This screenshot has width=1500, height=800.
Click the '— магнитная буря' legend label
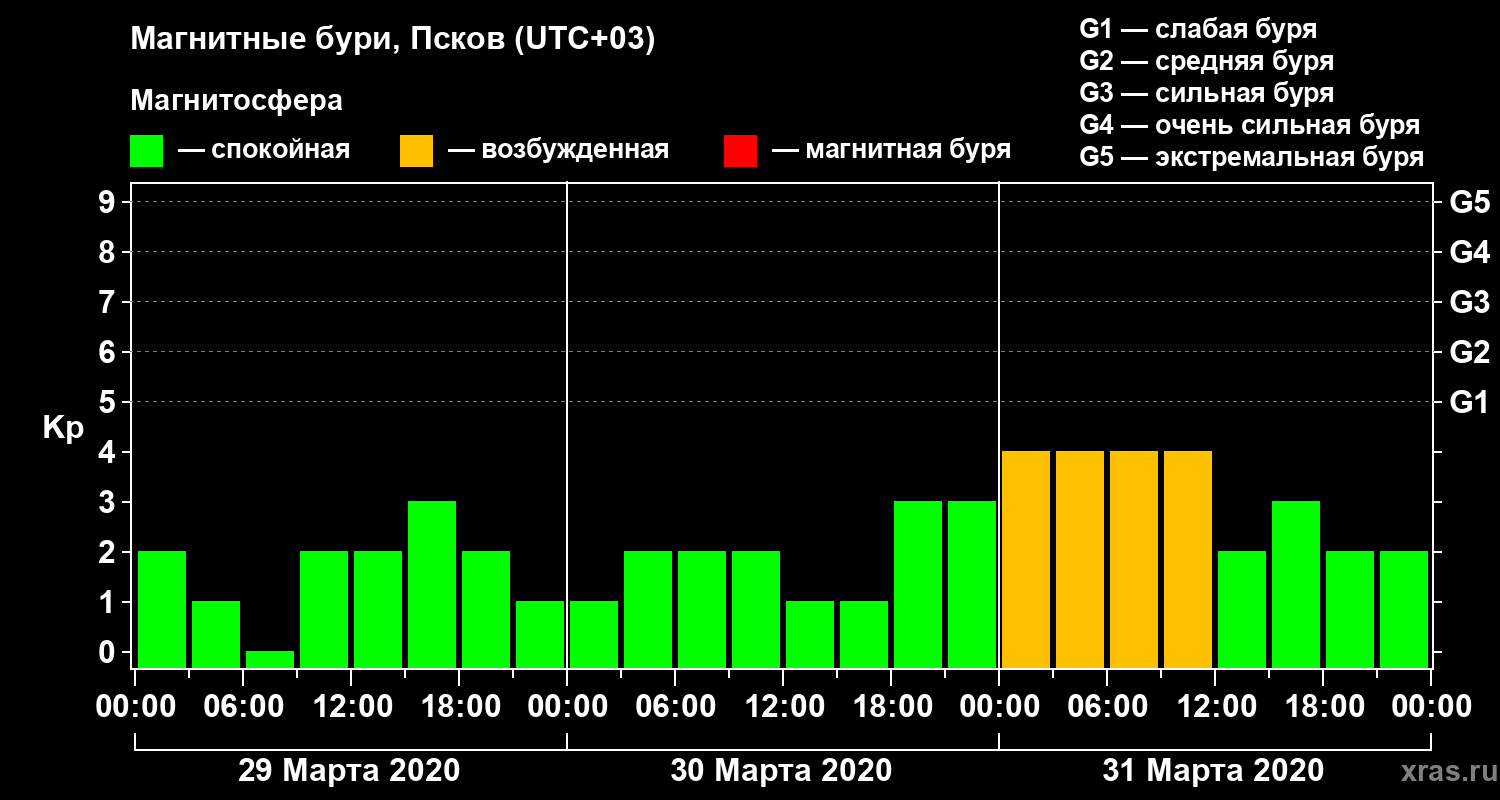click(x=891, y=150)
